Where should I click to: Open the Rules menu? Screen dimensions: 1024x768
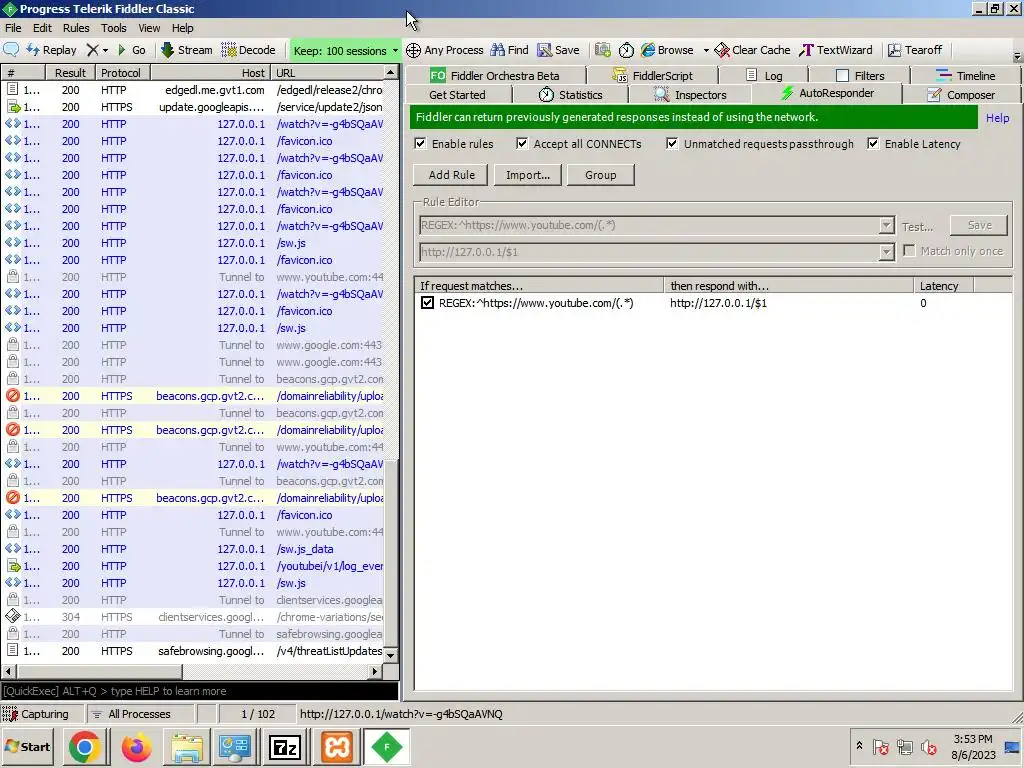pyautogui.click(x=76, y=28)
